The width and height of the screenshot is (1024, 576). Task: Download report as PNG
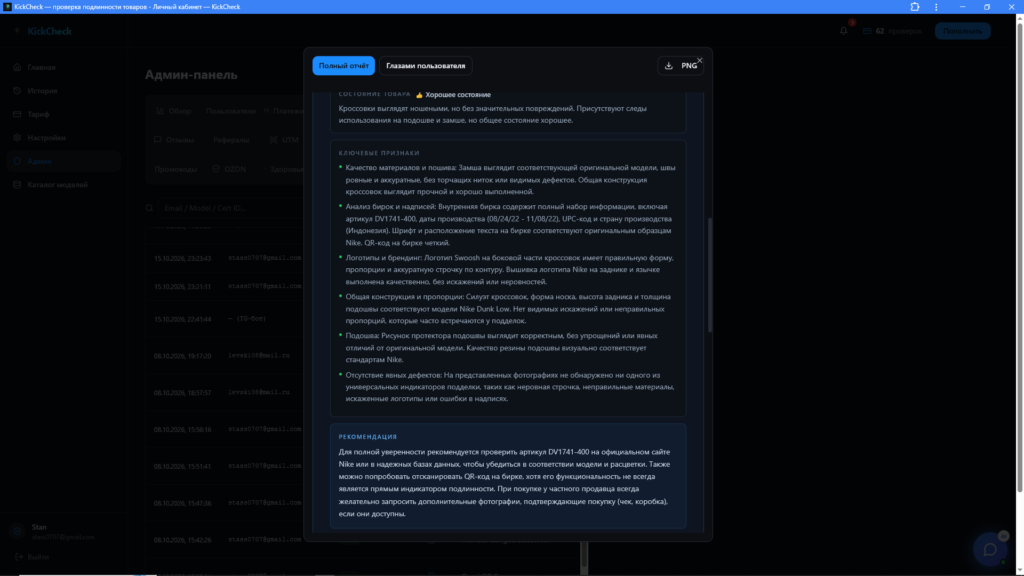[680, 66]
